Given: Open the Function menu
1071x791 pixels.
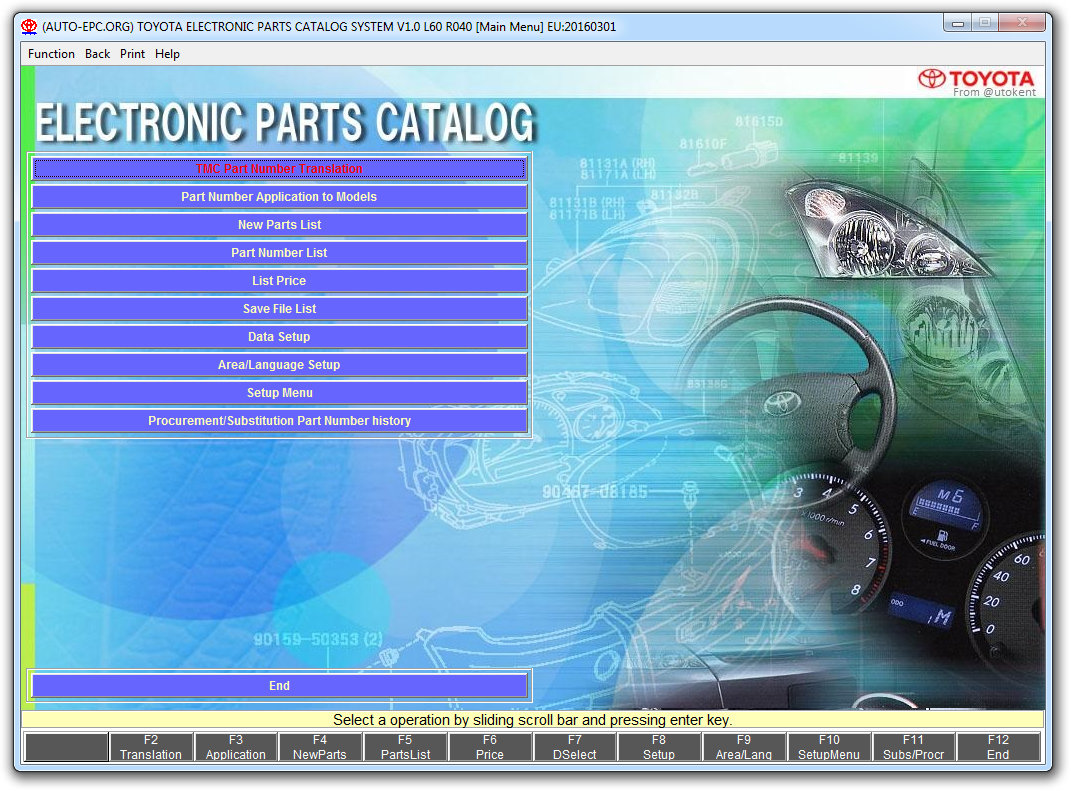Looking at the screenshot, I should tap(51, 54).
